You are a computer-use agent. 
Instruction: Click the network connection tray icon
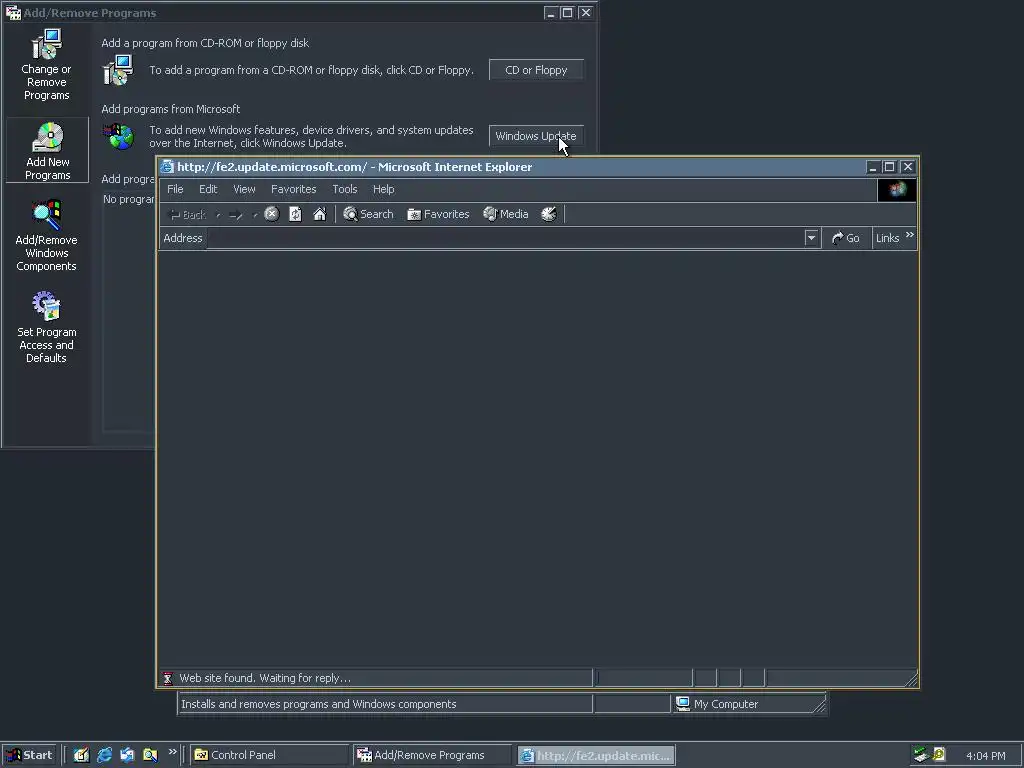(x=921, y=755)
